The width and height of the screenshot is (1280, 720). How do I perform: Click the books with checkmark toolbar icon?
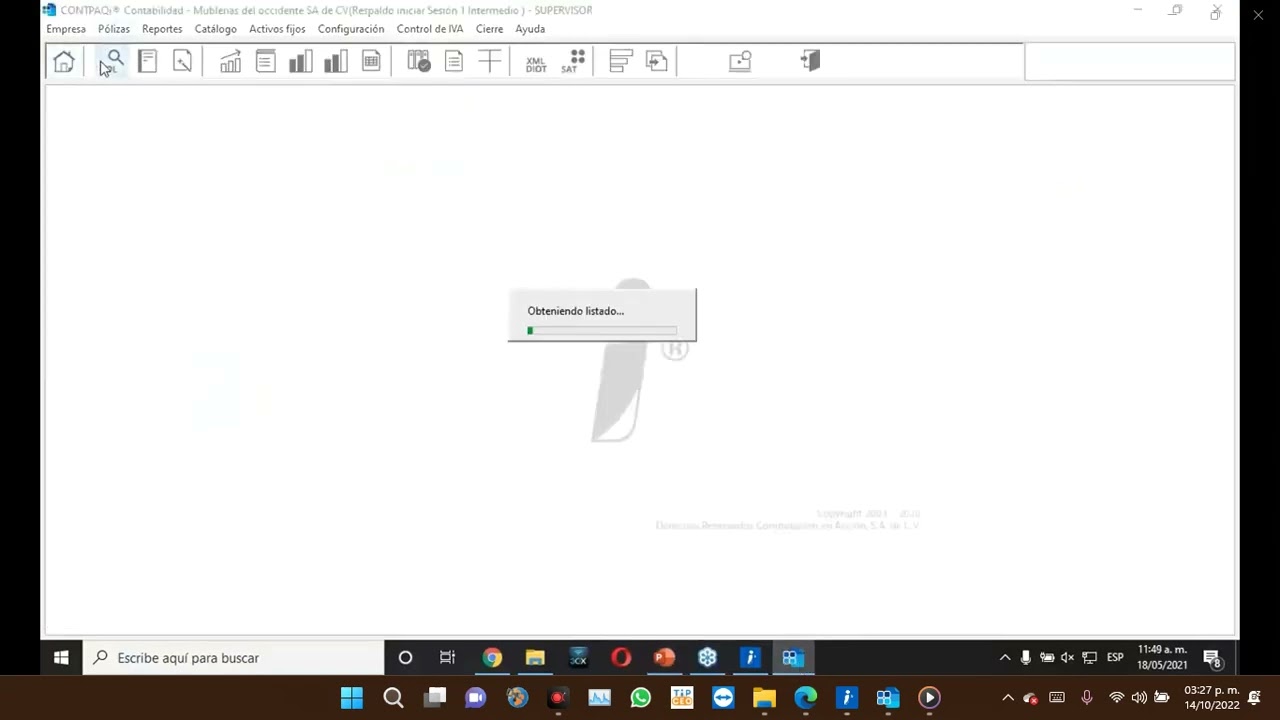(418, 62)
